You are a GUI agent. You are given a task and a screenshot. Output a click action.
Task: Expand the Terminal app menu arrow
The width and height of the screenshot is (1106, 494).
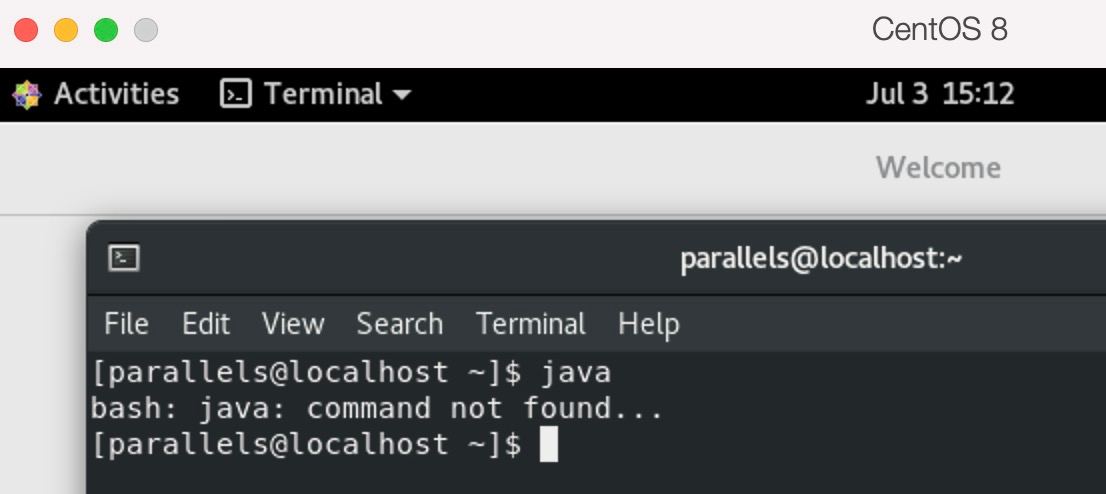point(402,95)
